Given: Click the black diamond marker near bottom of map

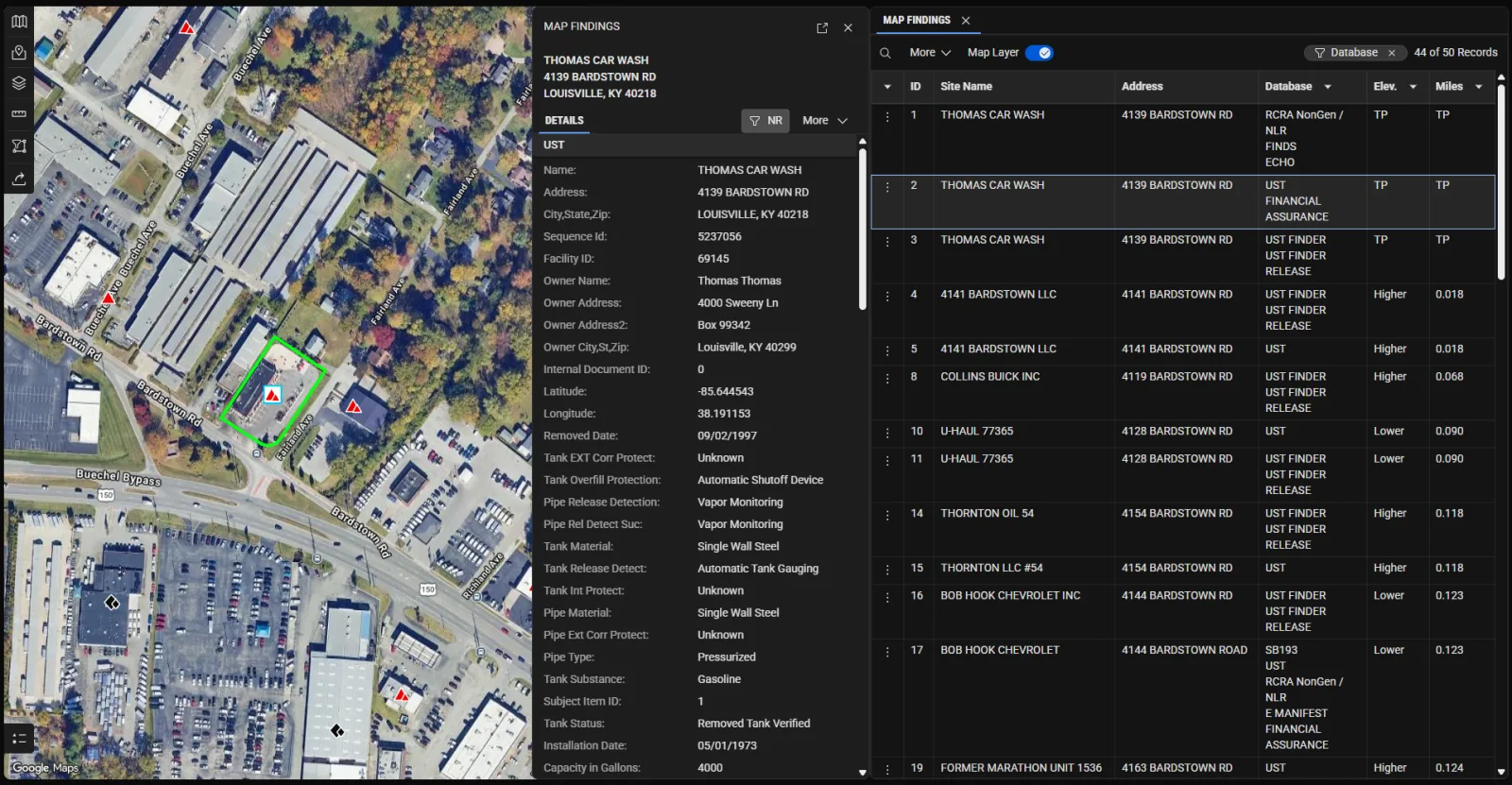Looking at the screenshot, I should [336, 730].
